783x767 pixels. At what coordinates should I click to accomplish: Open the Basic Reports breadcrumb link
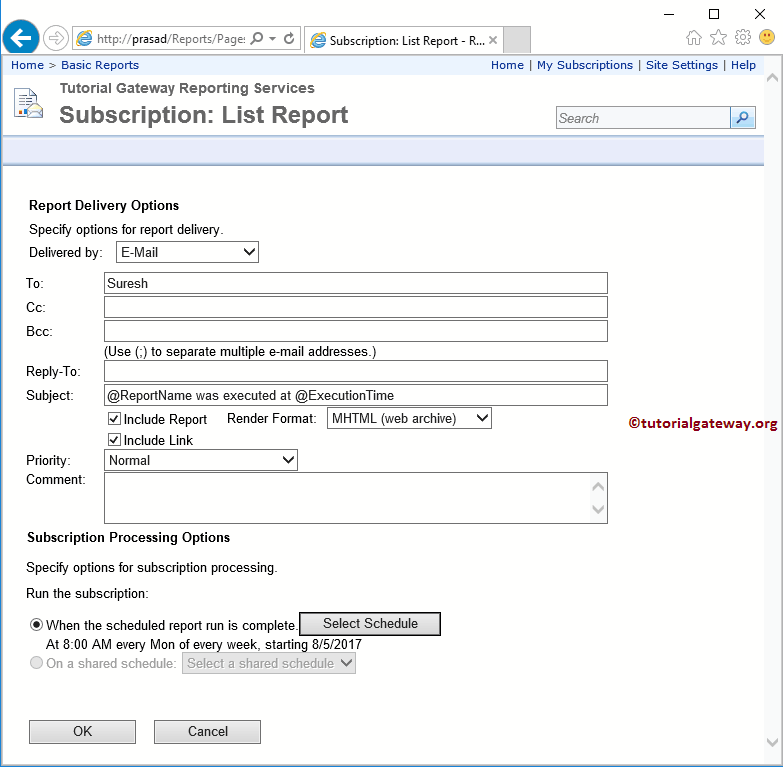(x=100, y=65)
